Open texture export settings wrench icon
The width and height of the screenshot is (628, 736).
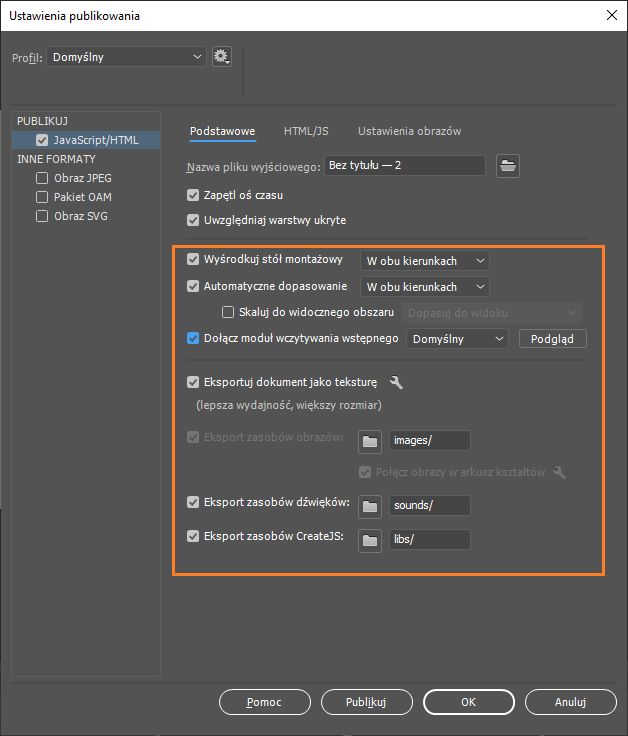coord(396,382)
